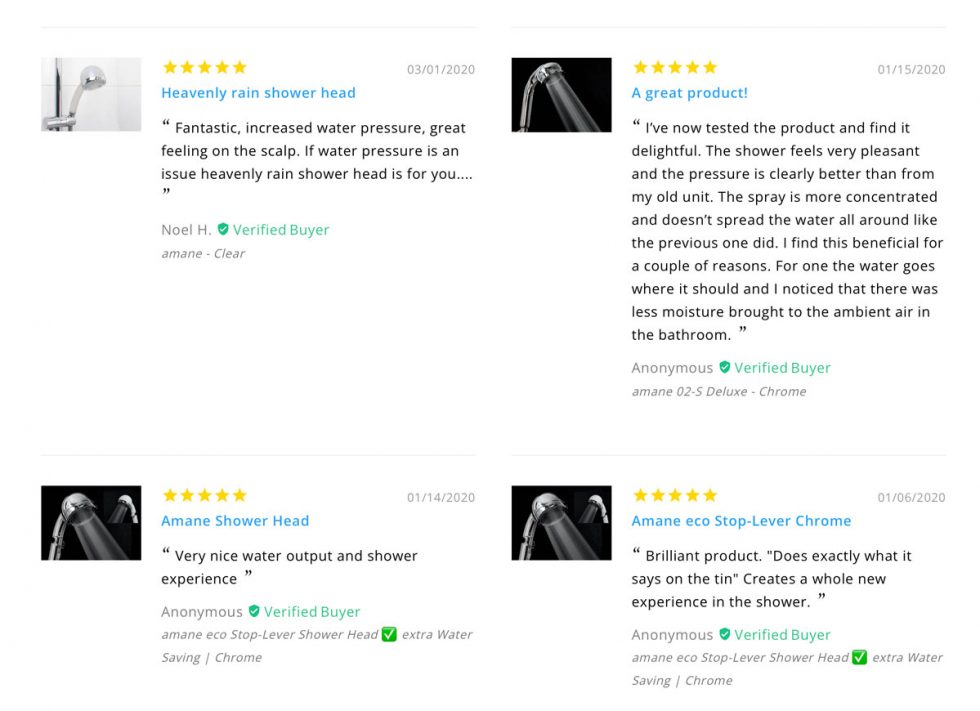Click the product variant text "amane - Clear"
This screenshot has width=980, height=711.
point(203,253)
